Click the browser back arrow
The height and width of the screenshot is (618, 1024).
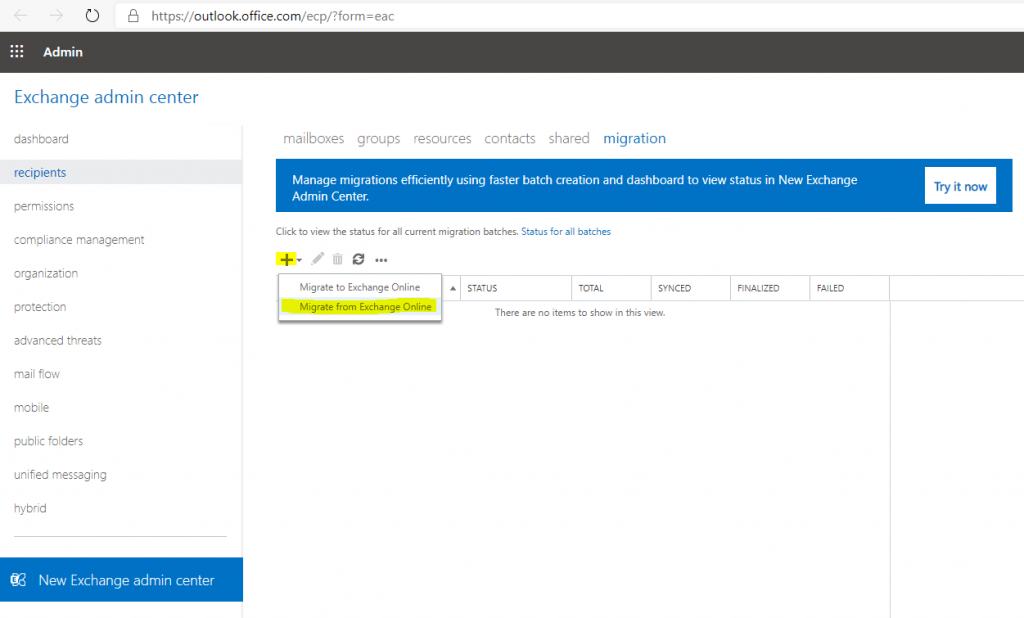[21, 16]
